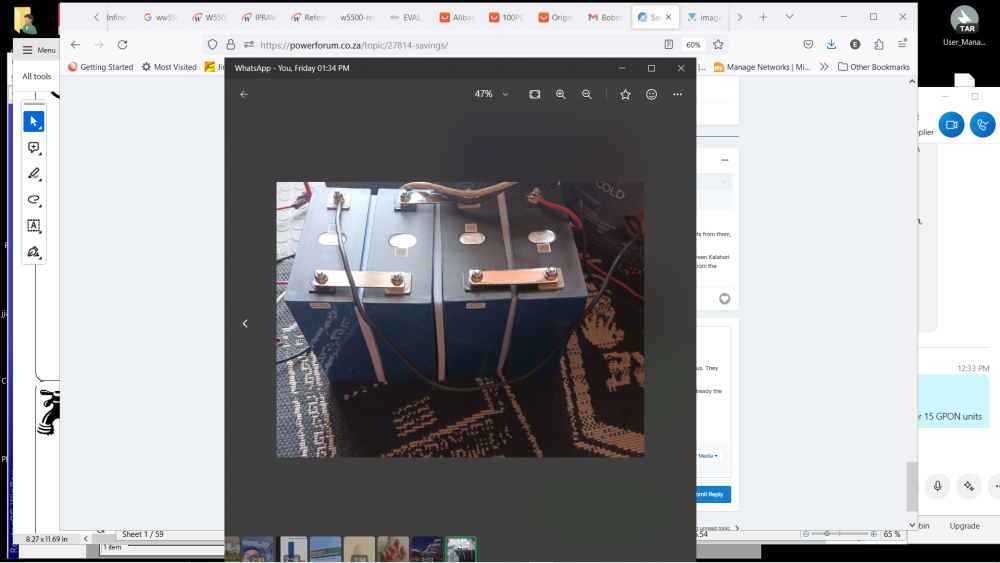Click the Submit Reply button

pos(712,494)
